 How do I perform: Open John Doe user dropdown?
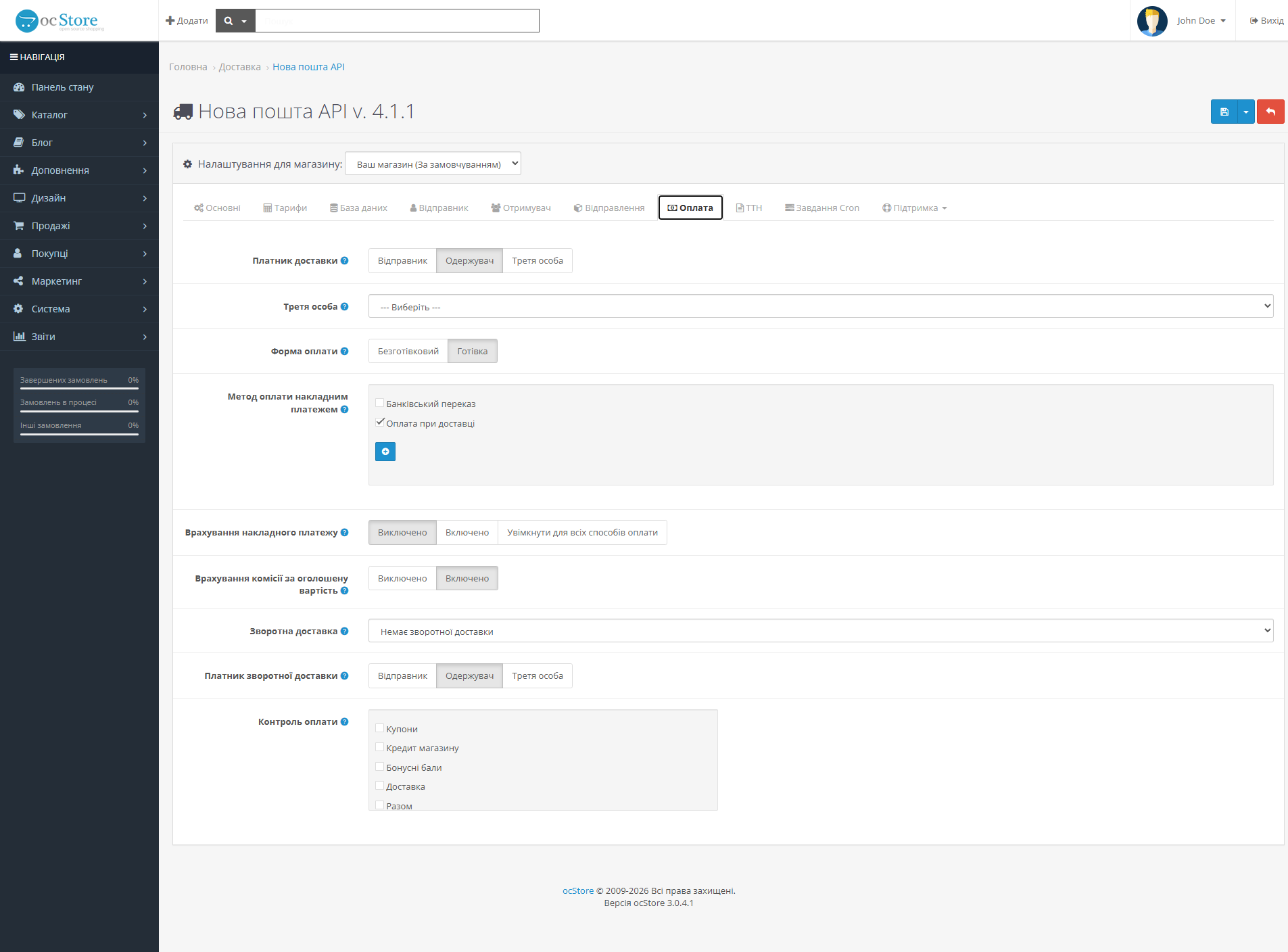tap(1201, 21)
